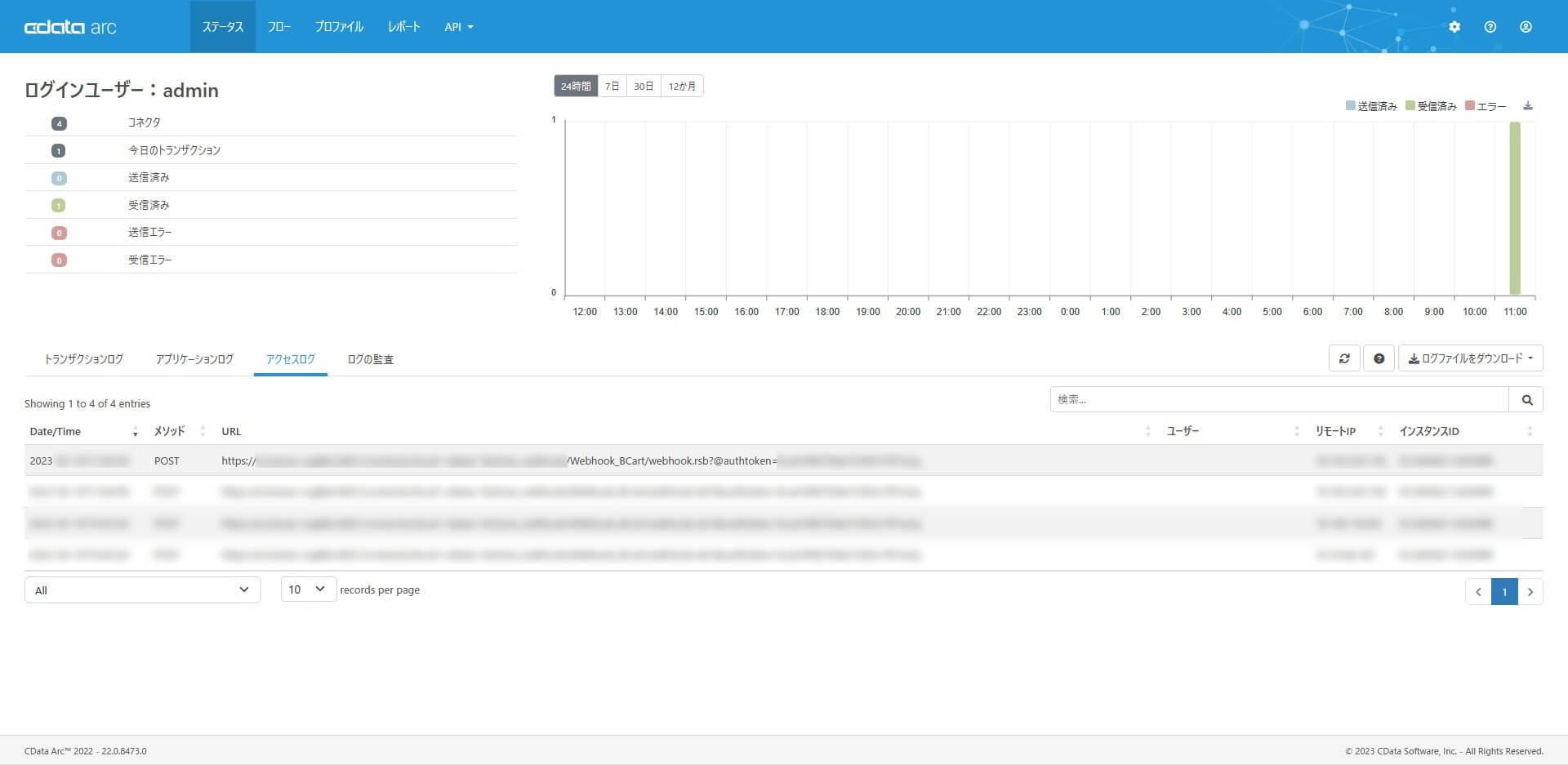The height and width of the screenshot is (765, 1568).
Task: Sort by Date/Time column arrows
Action: click(x=136, y=431)
